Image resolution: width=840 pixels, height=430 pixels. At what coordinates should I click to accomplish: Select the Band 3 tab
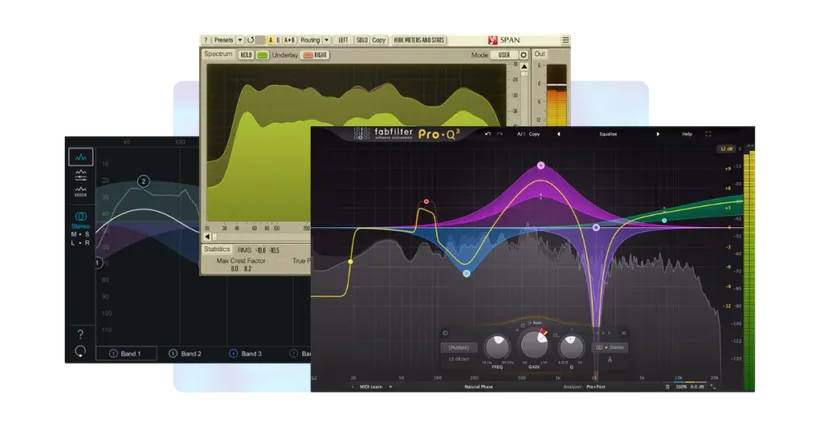tap(246, 353)
